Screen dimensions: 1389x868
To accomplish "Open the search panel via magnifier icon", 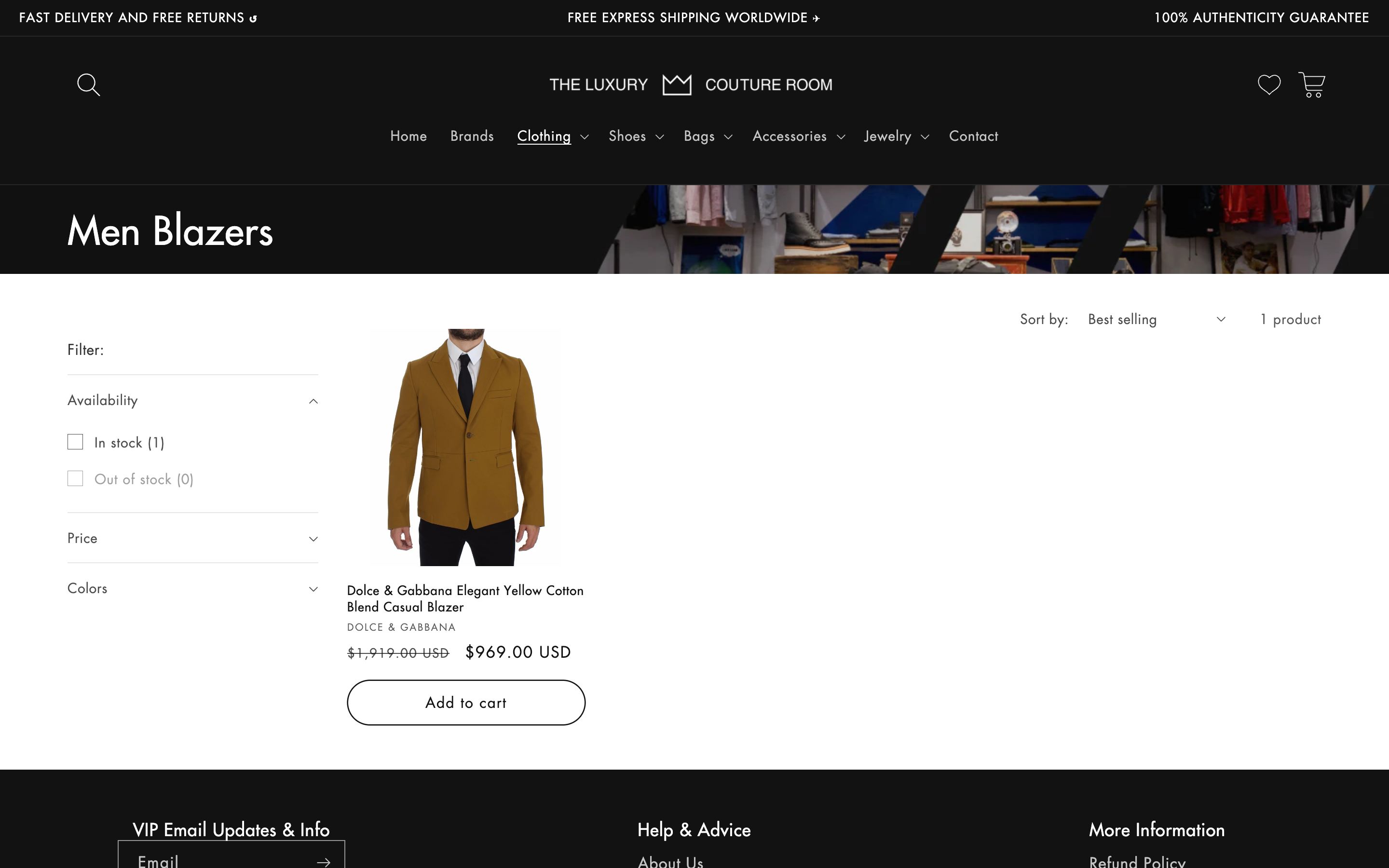I will pyautogui.click(x=87, y=84).
